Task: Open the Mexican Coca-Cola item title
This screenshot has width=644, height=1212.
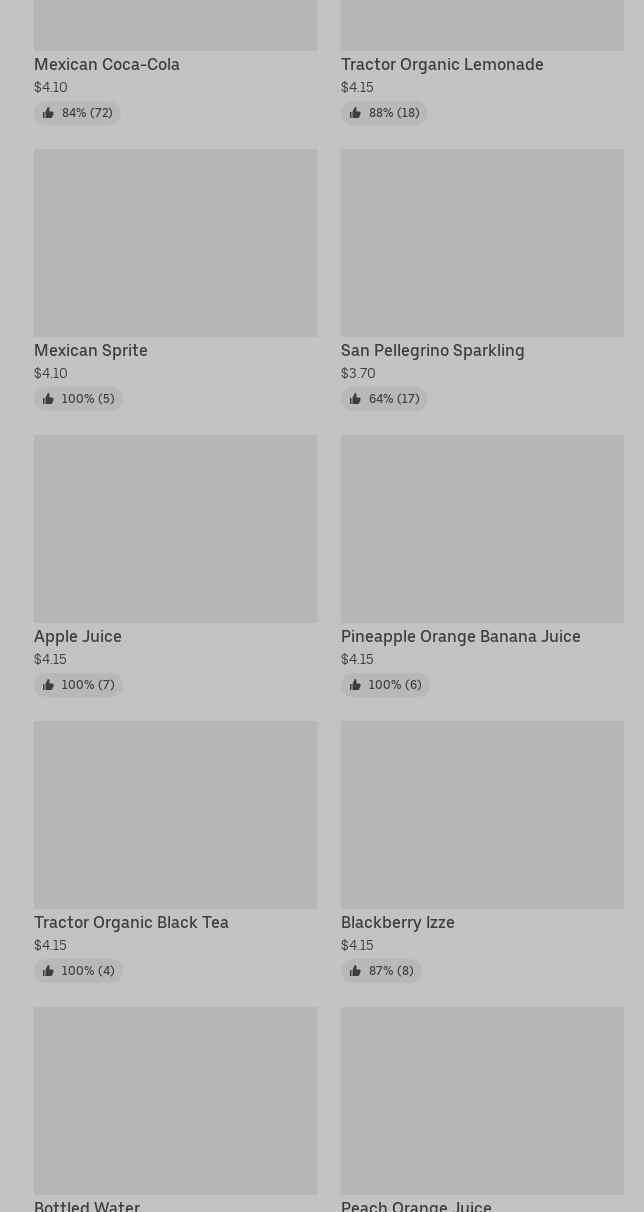Action: 107,64
